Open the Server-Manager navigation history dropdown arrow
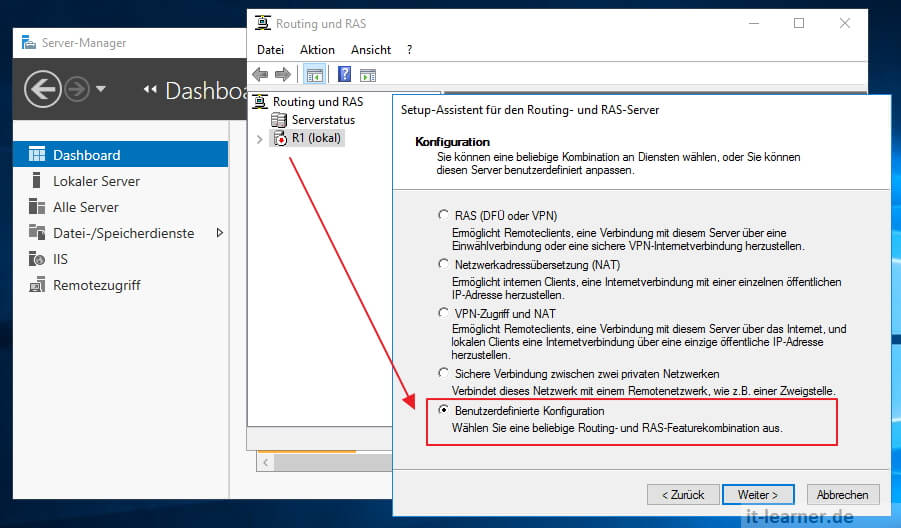This screenshot has width=901, height=528. [101, 89]
